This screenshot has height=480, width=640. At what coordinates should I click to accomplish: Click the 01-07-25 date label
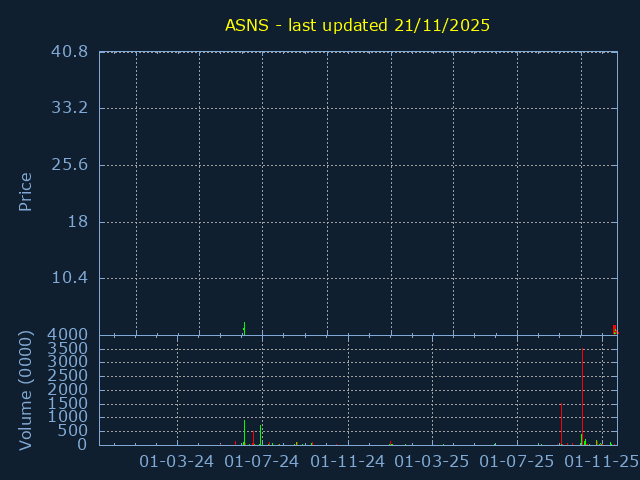coord(517,461)
